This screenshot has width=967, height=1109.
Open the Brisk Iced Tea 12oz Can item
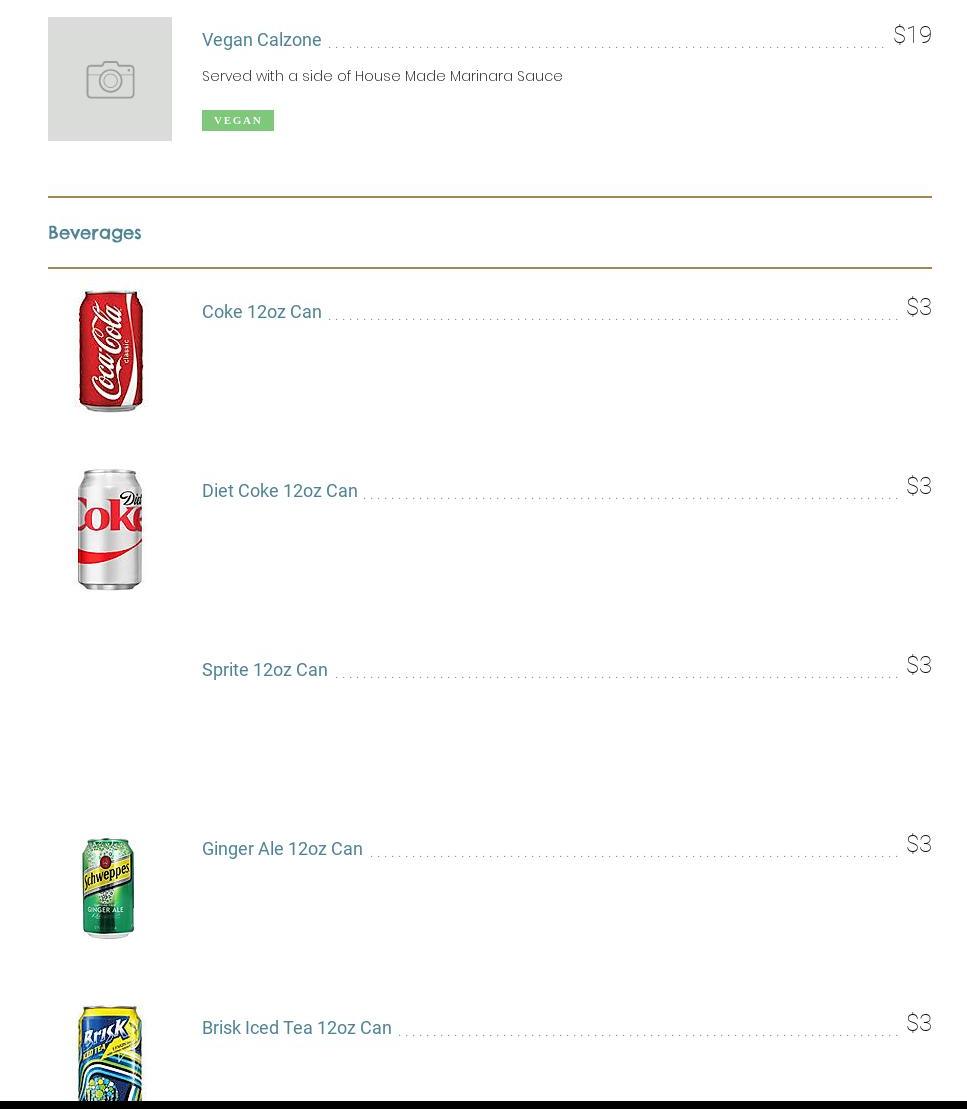point(296,1028)
